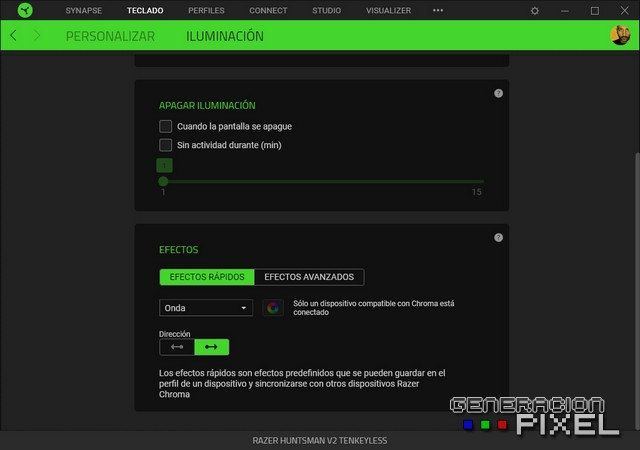Viewport: 640px width, 450px height.
Task: Set wave direction to left arrow
Action: pyautogui.click(x=177, y=347)
